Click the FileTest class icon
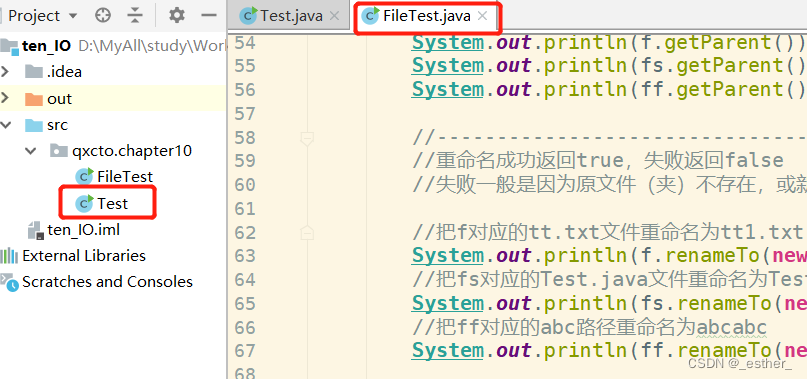The height and width of the screenshot is (379, 807). click(x=84, y=177)
